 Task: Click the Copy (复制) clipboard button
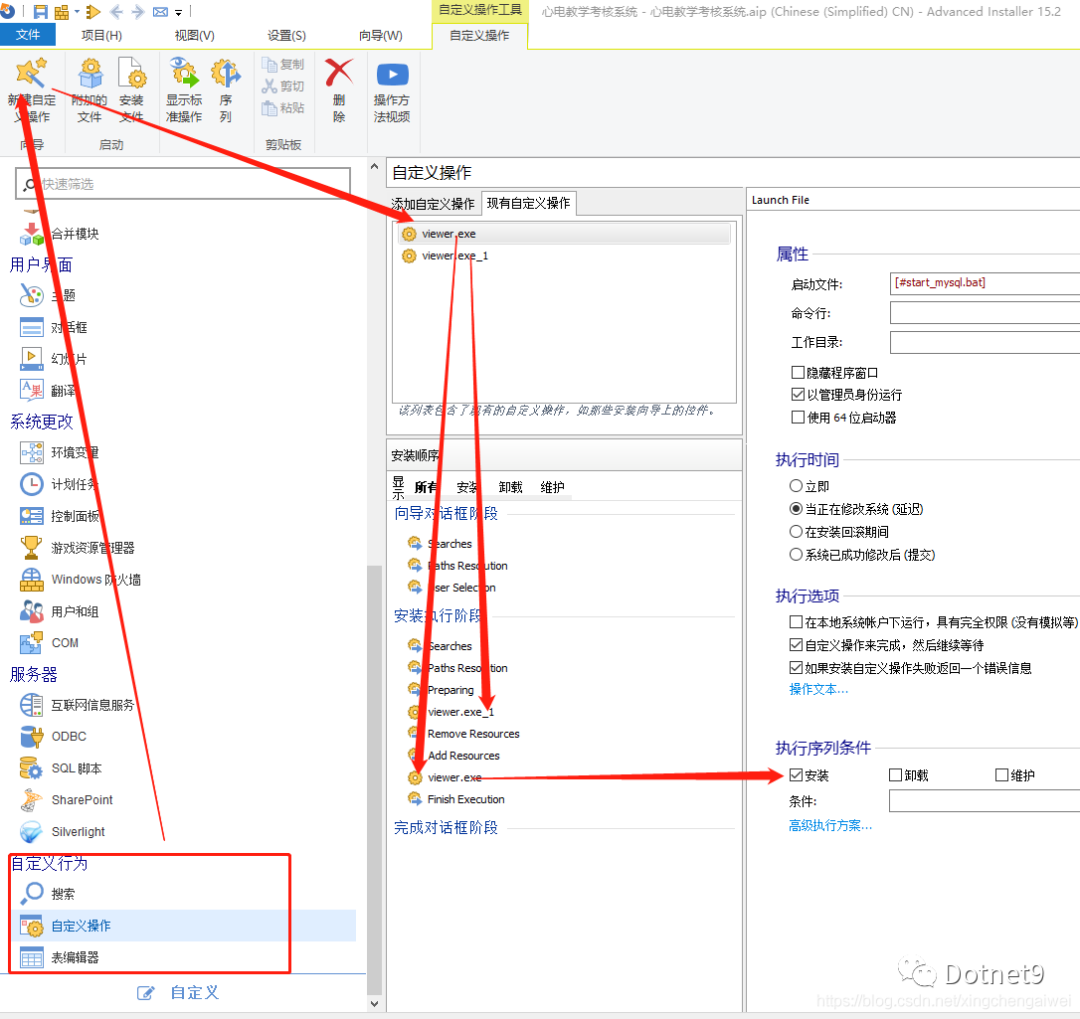pyautogui.click(x=283, y=64)
